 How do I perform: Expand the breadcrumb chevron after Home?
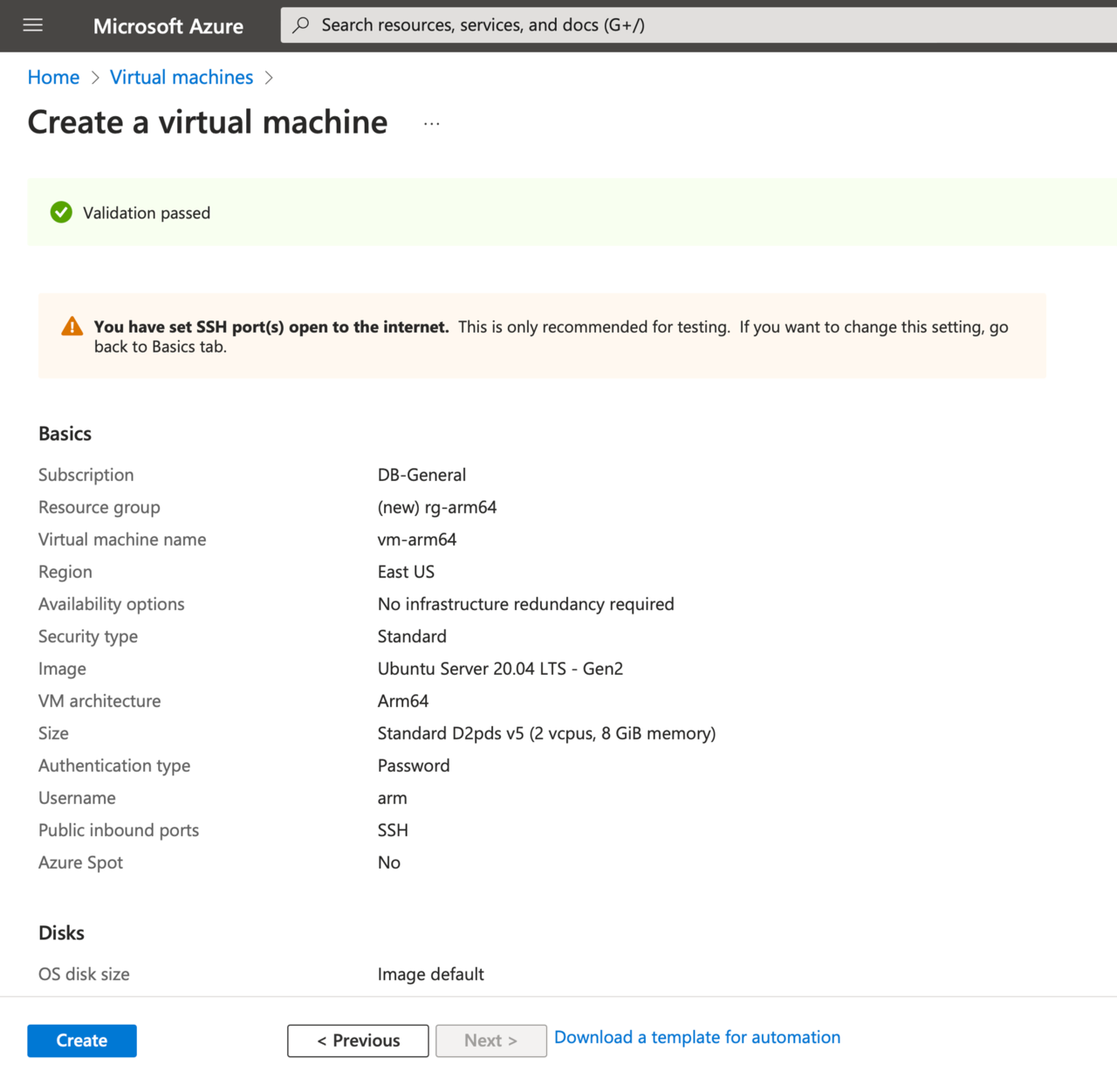click(x=94, y=78)
